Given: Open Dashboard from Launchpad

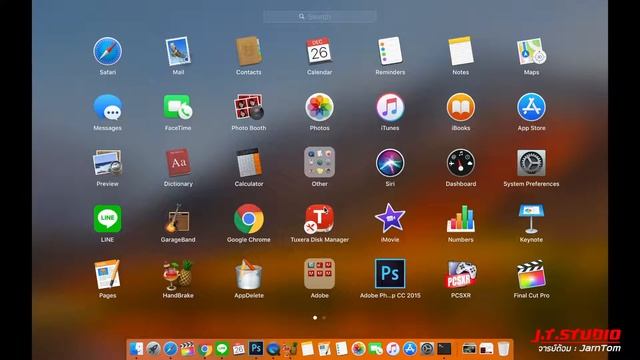Looking at the screenshot, I should pos(460,163).
